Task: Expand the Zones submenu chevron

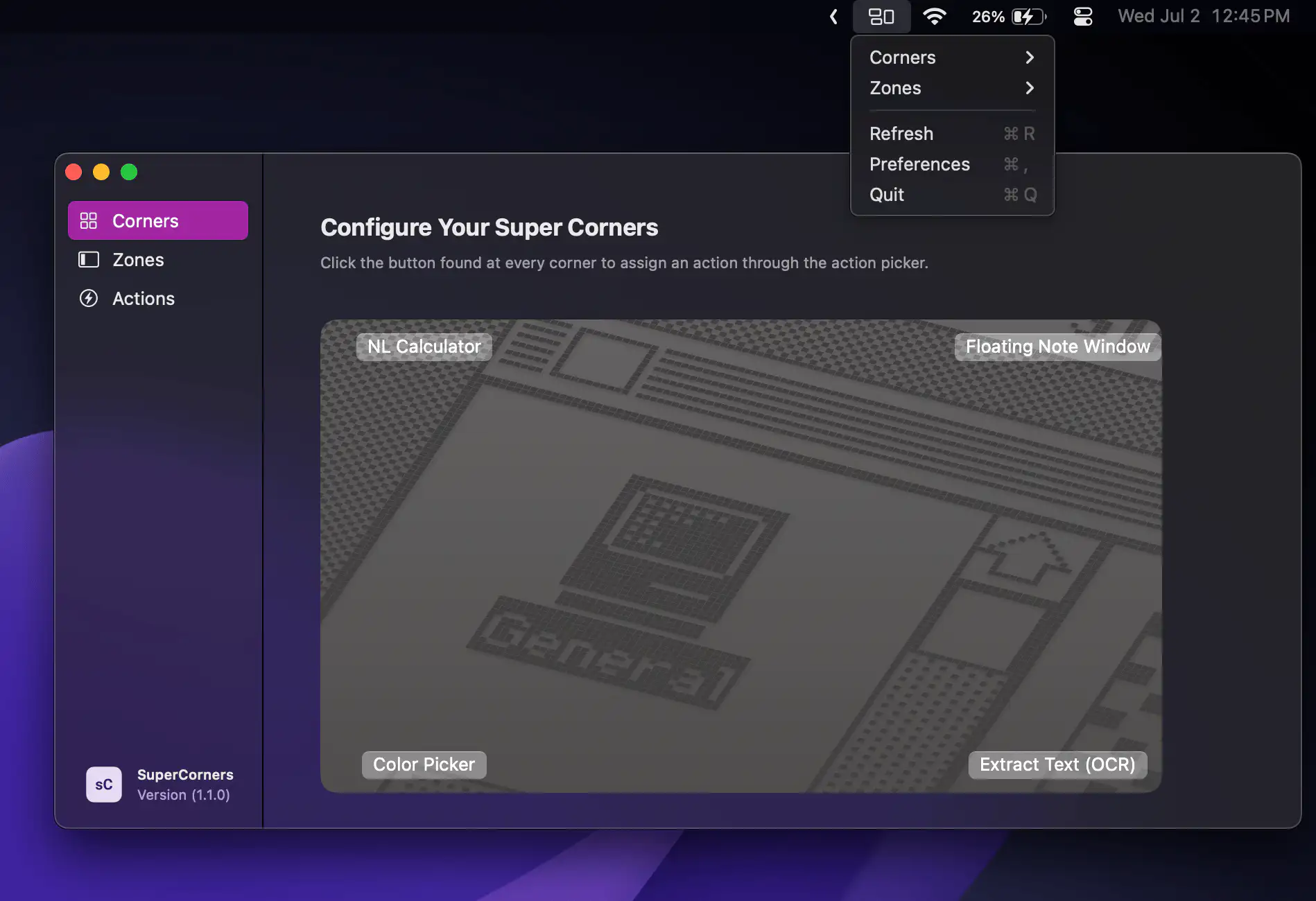Action: click(1030, 88)
